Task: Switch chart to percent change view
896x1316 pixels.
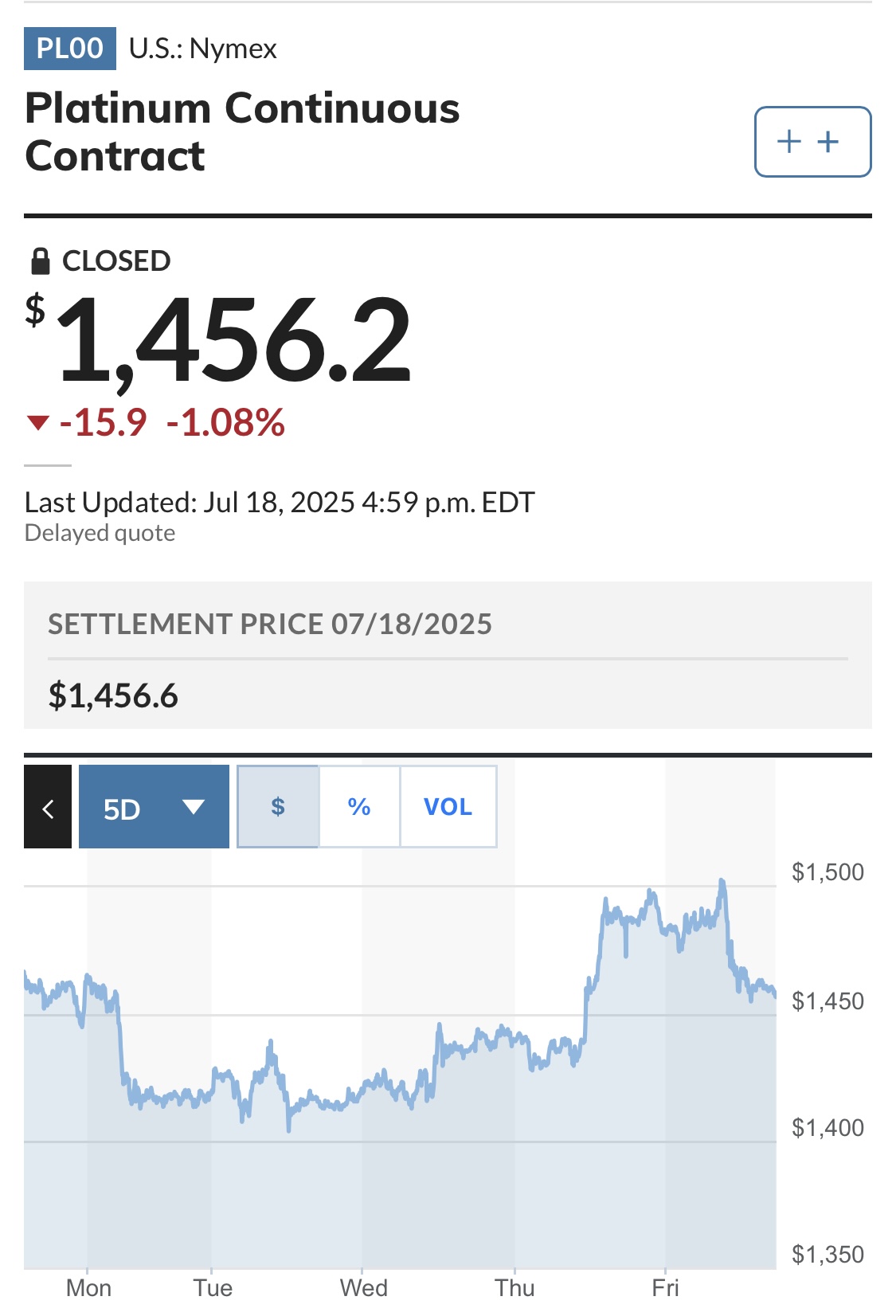Action: coord(359,806)
